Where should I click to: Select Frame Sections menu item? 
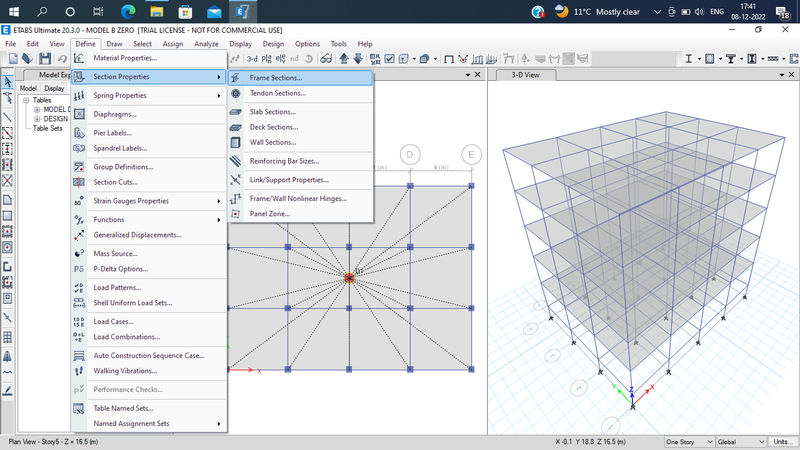(x=301, y=78)
